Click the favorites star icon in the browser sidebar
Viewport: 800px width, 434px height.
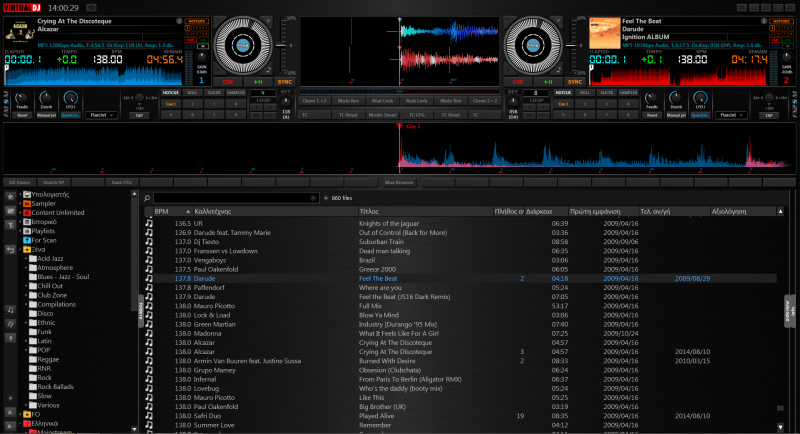pyautogui.click(x=10, y=196)
